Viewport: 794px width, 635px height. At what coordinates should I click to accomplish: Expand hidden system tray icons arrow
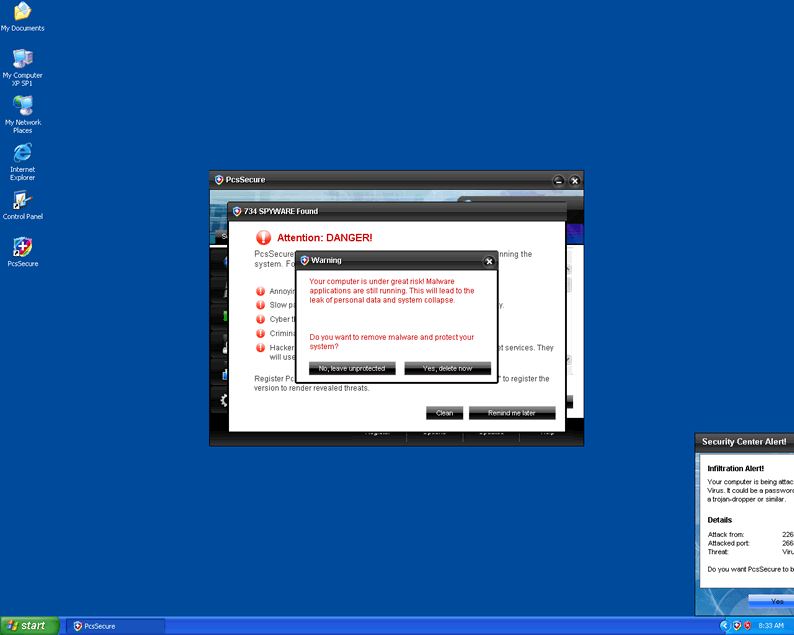725,626
